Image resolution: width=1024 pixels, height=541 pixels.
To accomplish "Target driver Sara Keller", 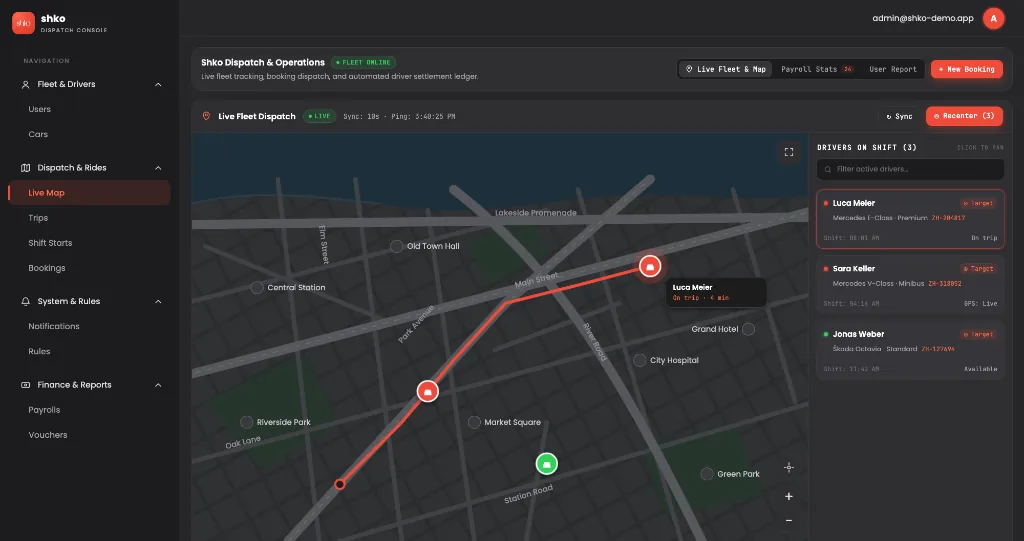I will pyautogui.click(x=978, y=269).
